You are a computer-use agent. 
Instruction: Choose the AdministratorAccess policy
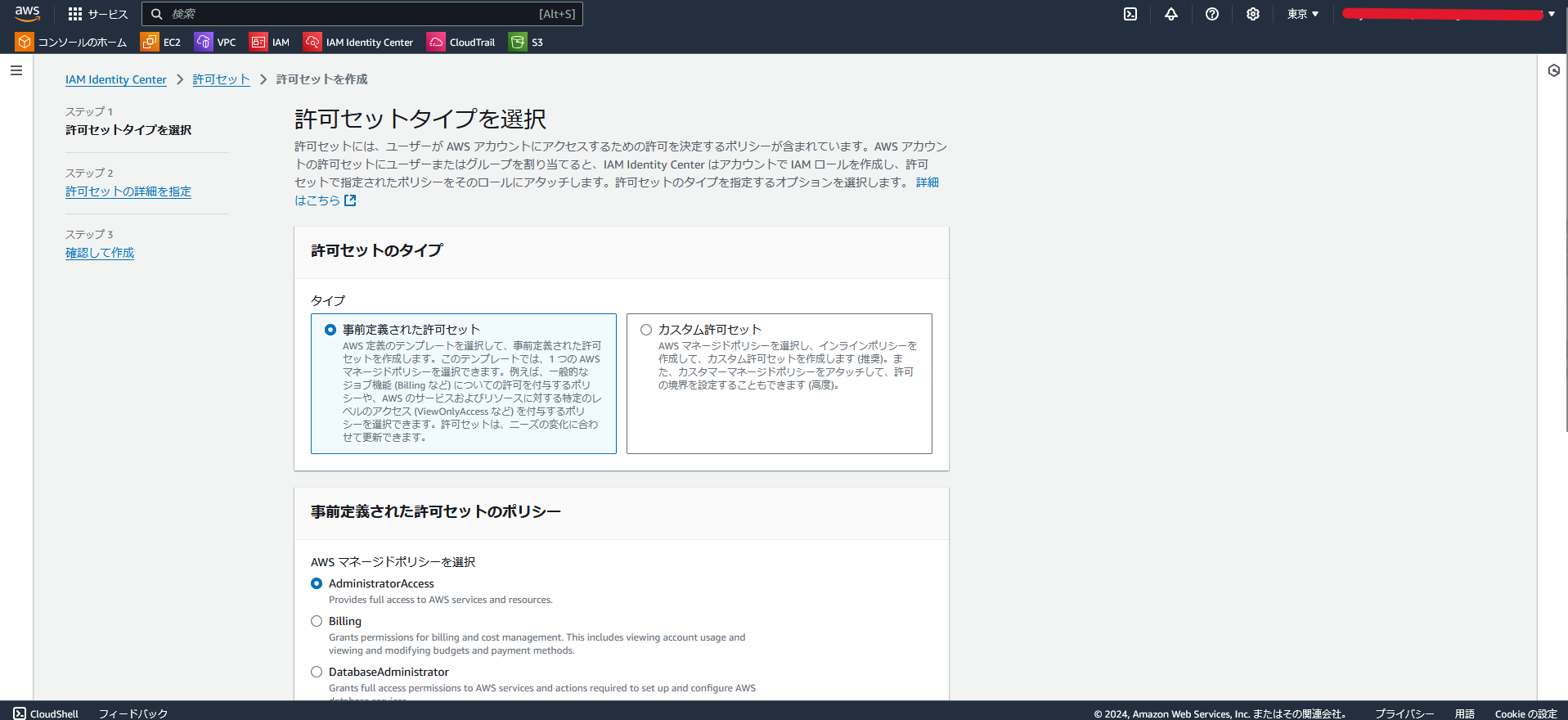(317, 583)
